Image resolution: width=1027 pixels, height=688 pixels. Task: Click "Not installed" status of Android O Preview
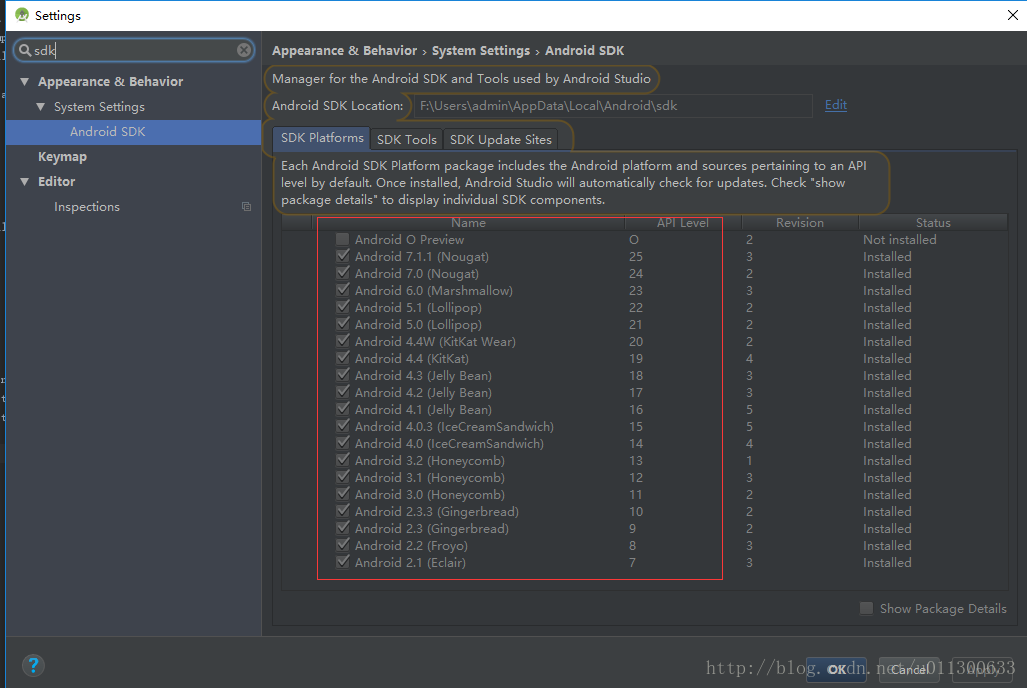899,239
